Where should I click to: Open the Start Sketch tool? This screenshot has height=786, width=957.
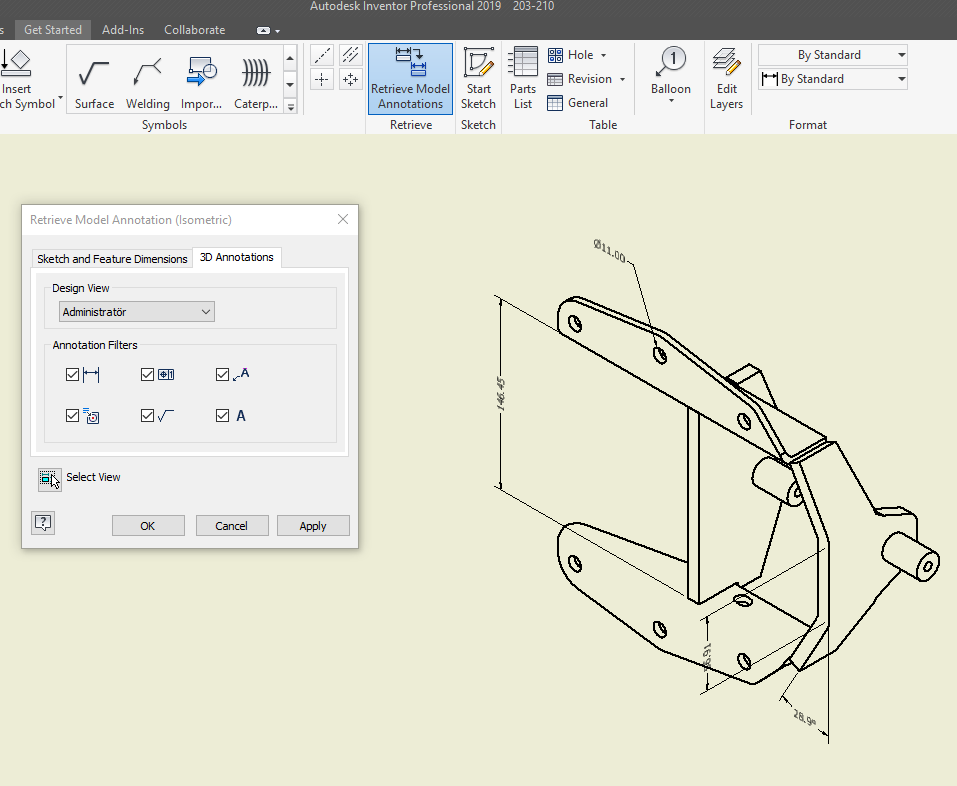pyautogui.click(x=478, y=79)
